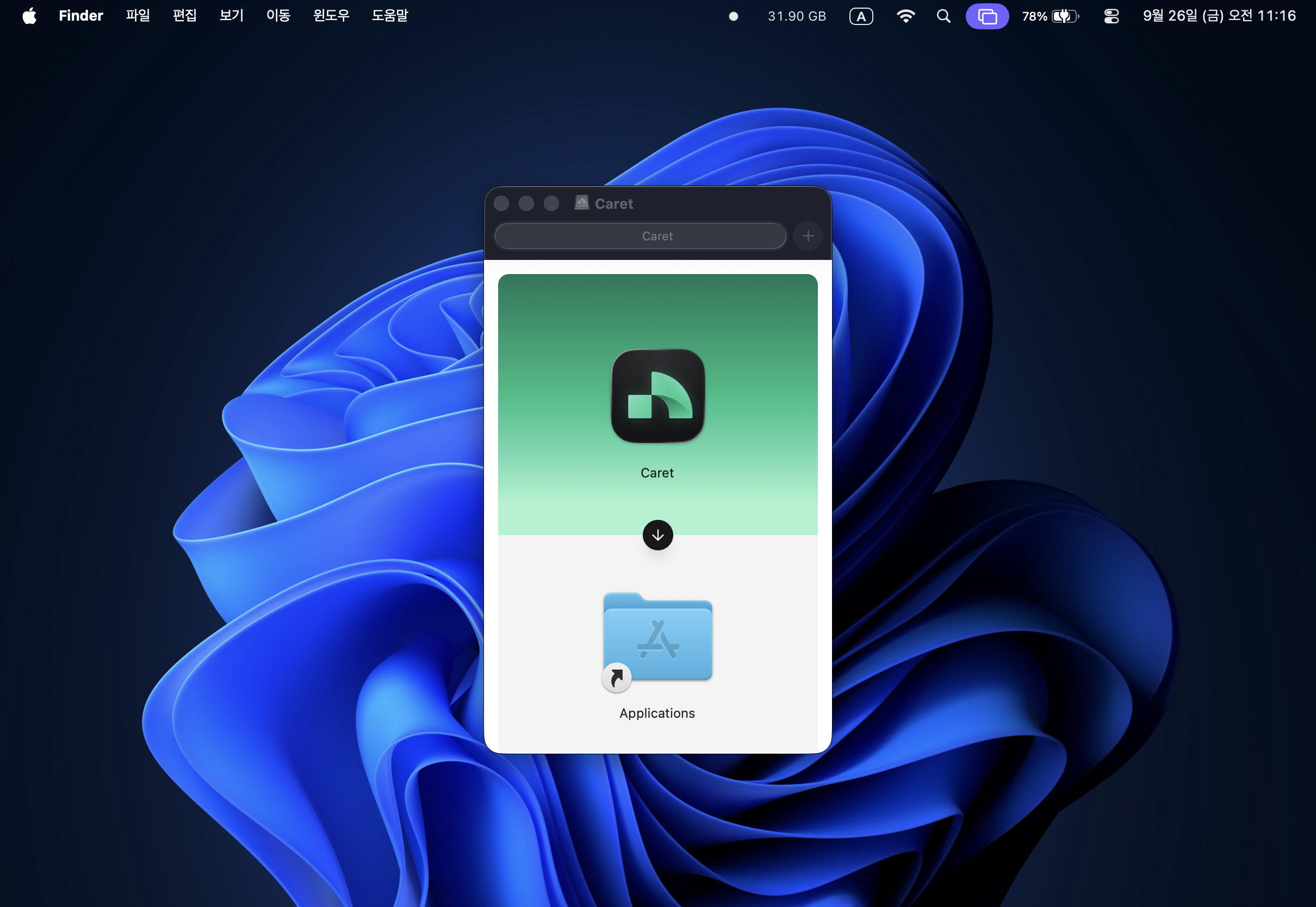The image size is (1316, 907).
Task: Open the date and time widget
Action: click(x=1219, y=16)
